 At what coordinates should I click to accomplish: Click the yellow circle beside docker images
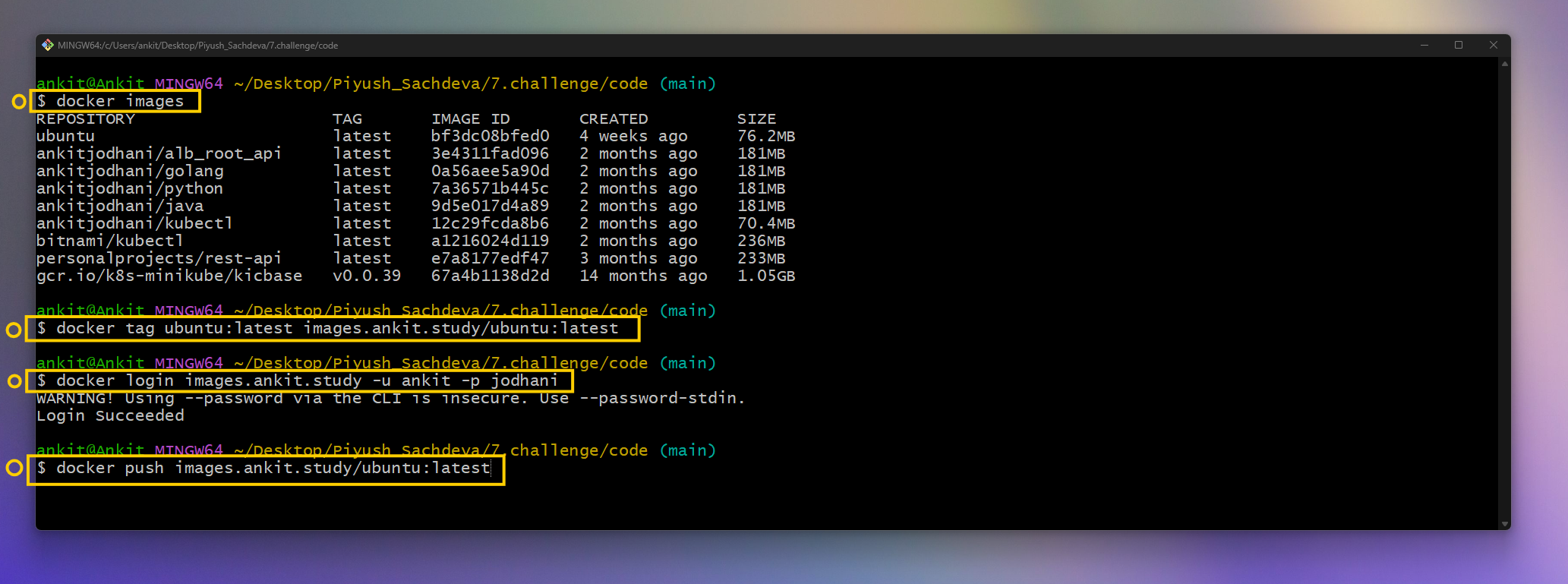[20, 102]
